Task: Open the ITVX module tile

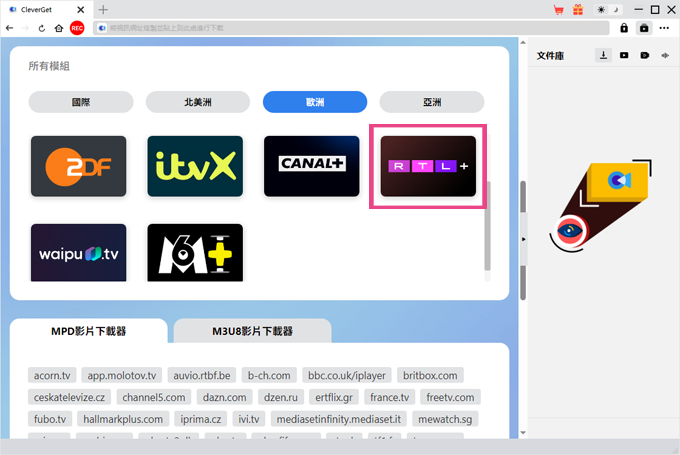Action: [195, 166]
